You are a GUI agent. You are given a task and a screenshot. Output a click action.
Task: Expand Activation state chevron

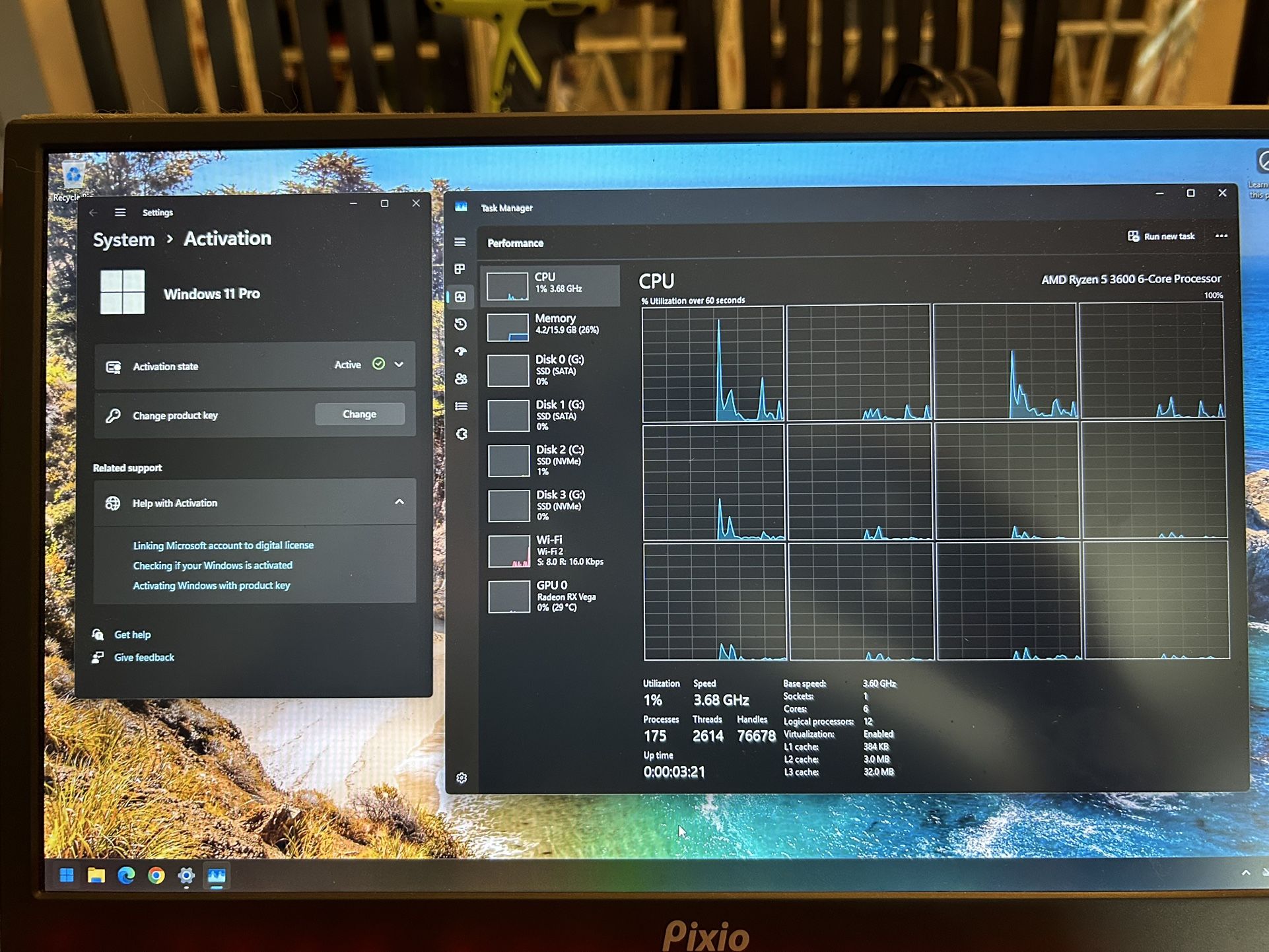click(399, 364)
